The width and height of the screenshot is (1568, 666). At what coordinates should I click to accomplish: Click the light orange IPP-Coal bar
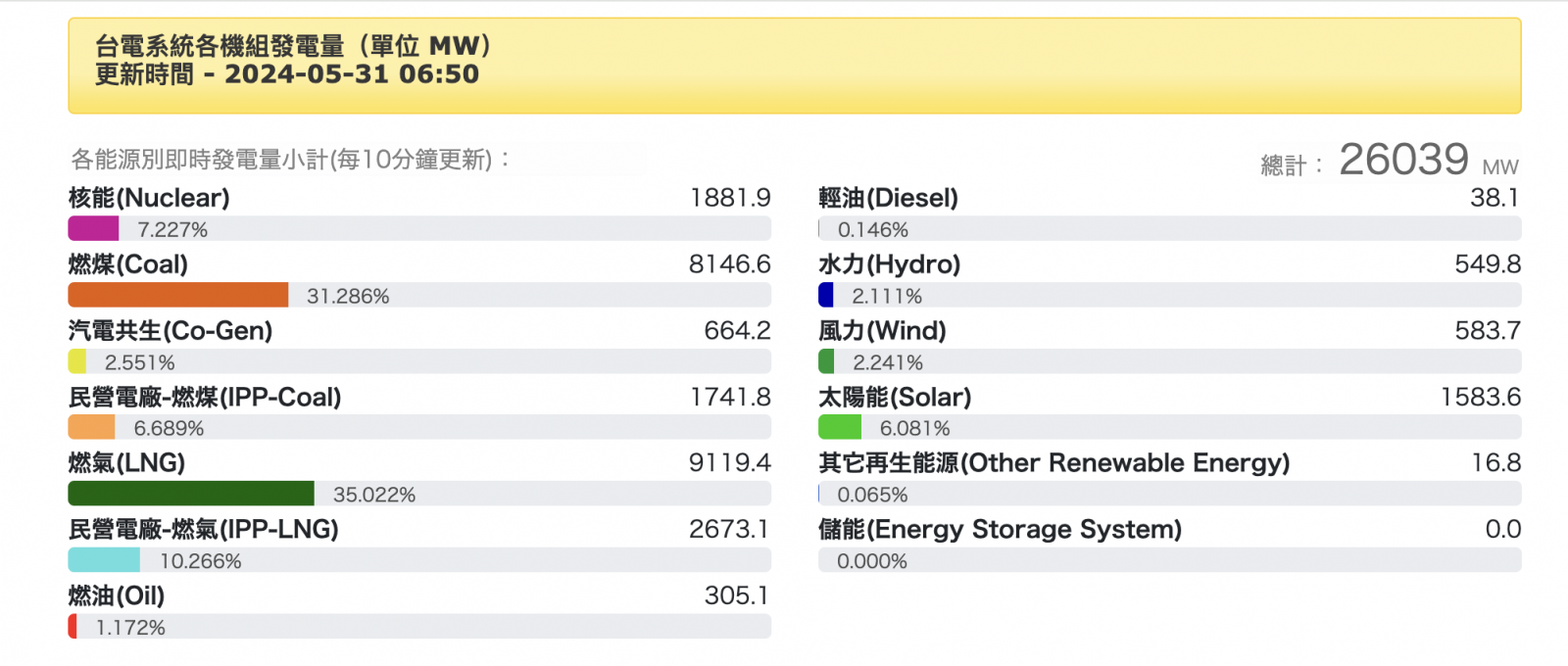(91, 428)
